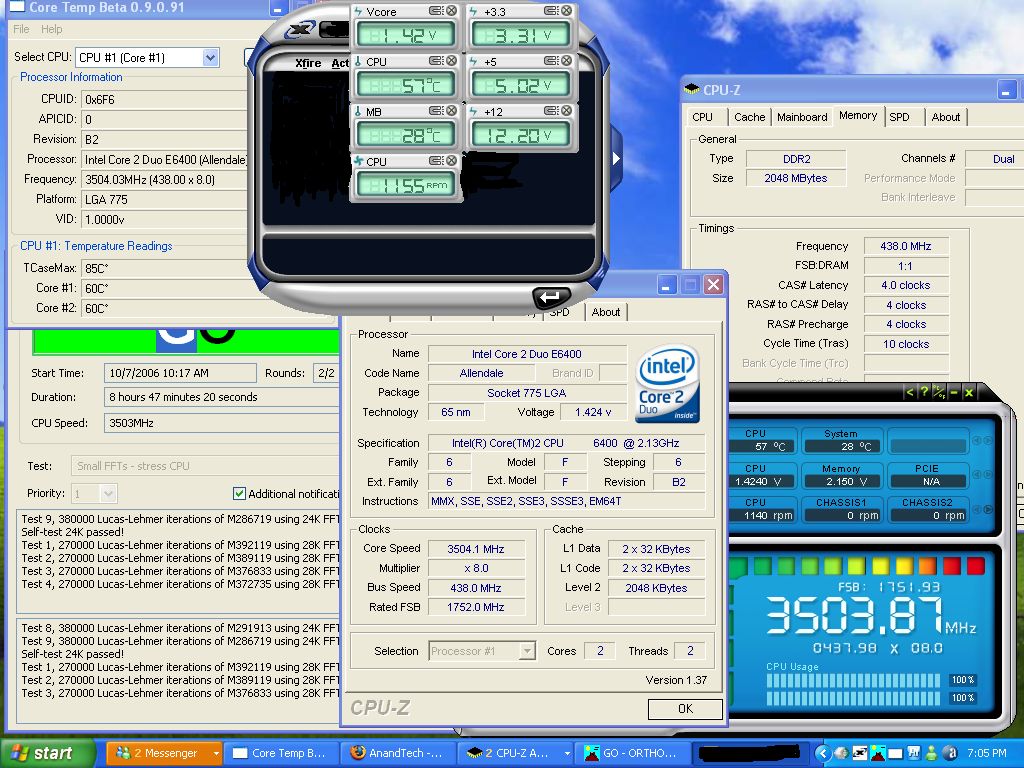Switch to SPD tab in rear CPU-Z window

899,117
